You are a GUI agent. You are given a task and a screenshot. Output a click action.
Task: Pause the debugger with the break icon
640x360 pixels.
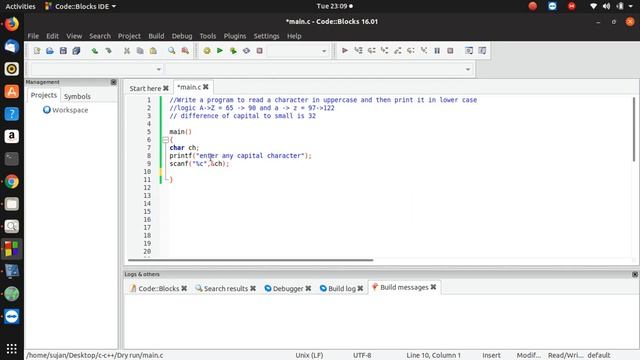click(x=437, y=51)
